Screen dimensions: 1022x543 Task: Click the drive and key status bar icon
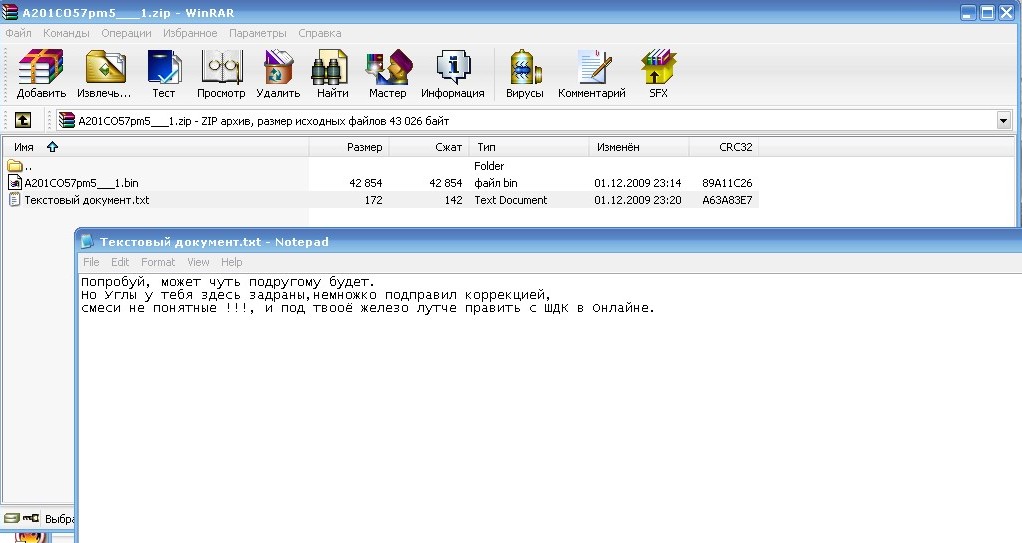pyautogui.click(x=22, y=518)
